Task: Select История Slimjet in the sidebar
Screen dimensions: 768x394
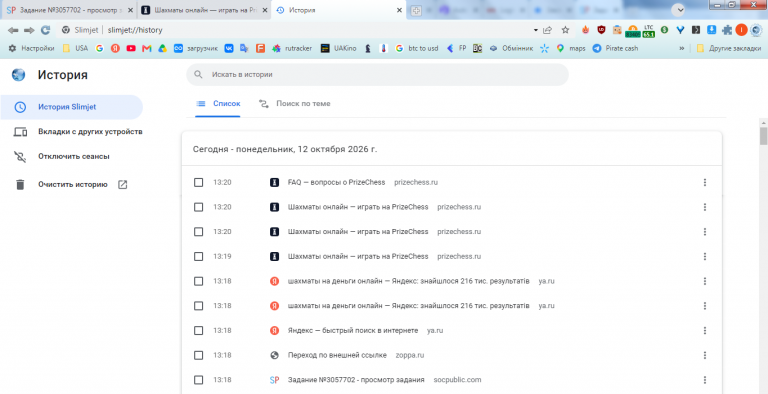Action: pyautogui.click(x=72, y=107)
